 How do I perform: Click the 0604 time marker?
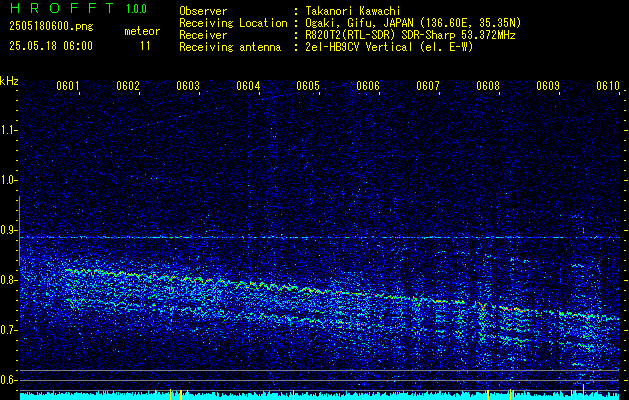point(248,86)
